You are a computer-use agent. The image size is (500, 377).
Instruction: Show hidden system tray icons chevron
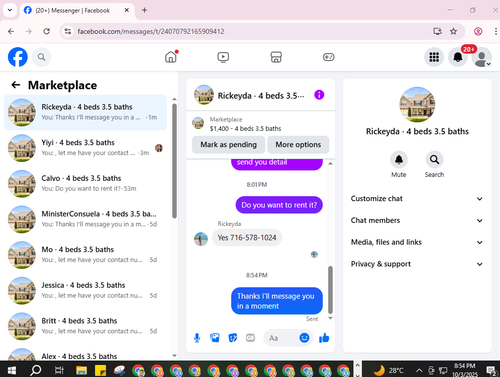pyautogui.click(x=419, y=370)
